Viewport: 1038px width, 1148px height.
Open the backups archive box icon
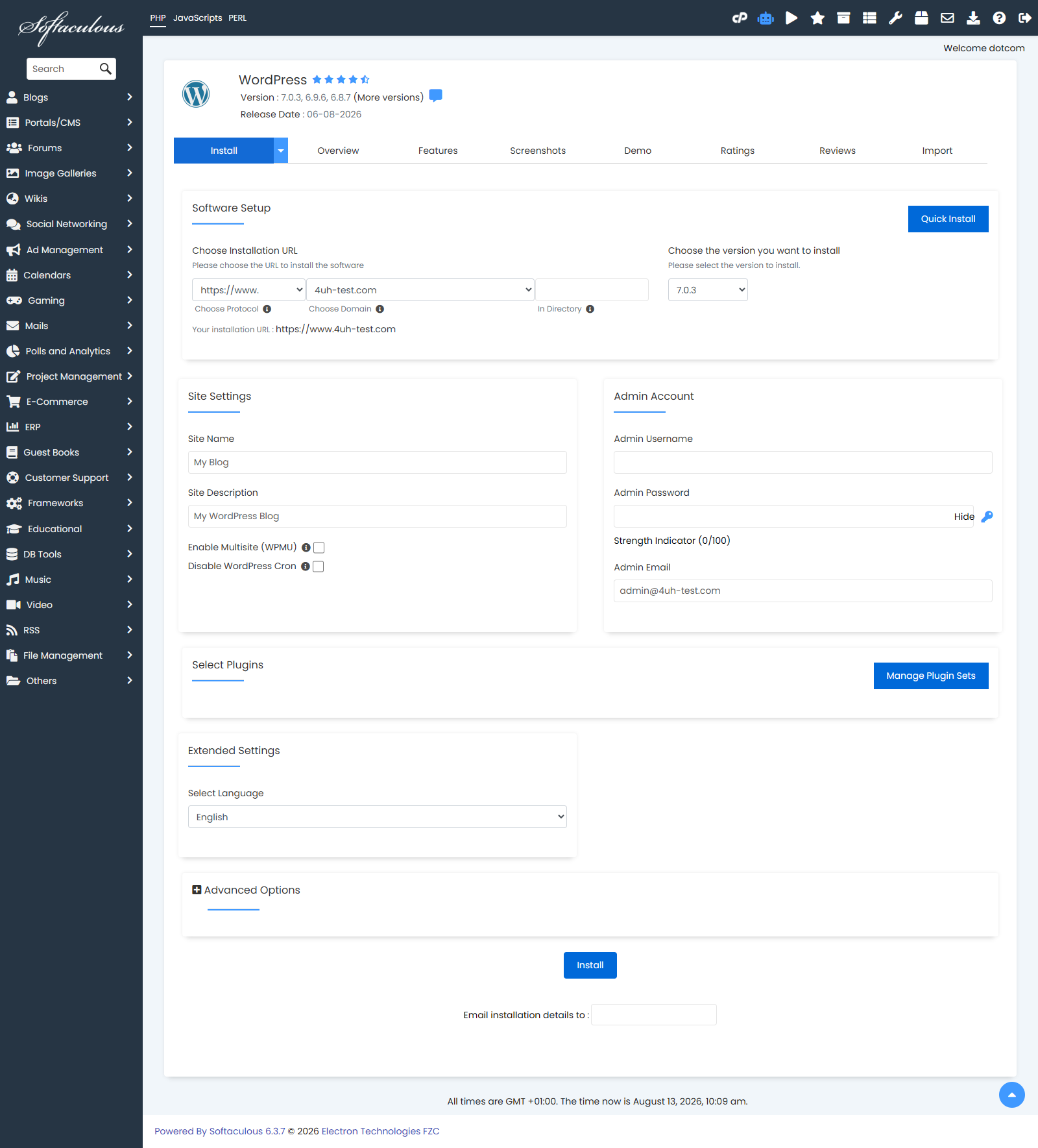coord(843,18)
